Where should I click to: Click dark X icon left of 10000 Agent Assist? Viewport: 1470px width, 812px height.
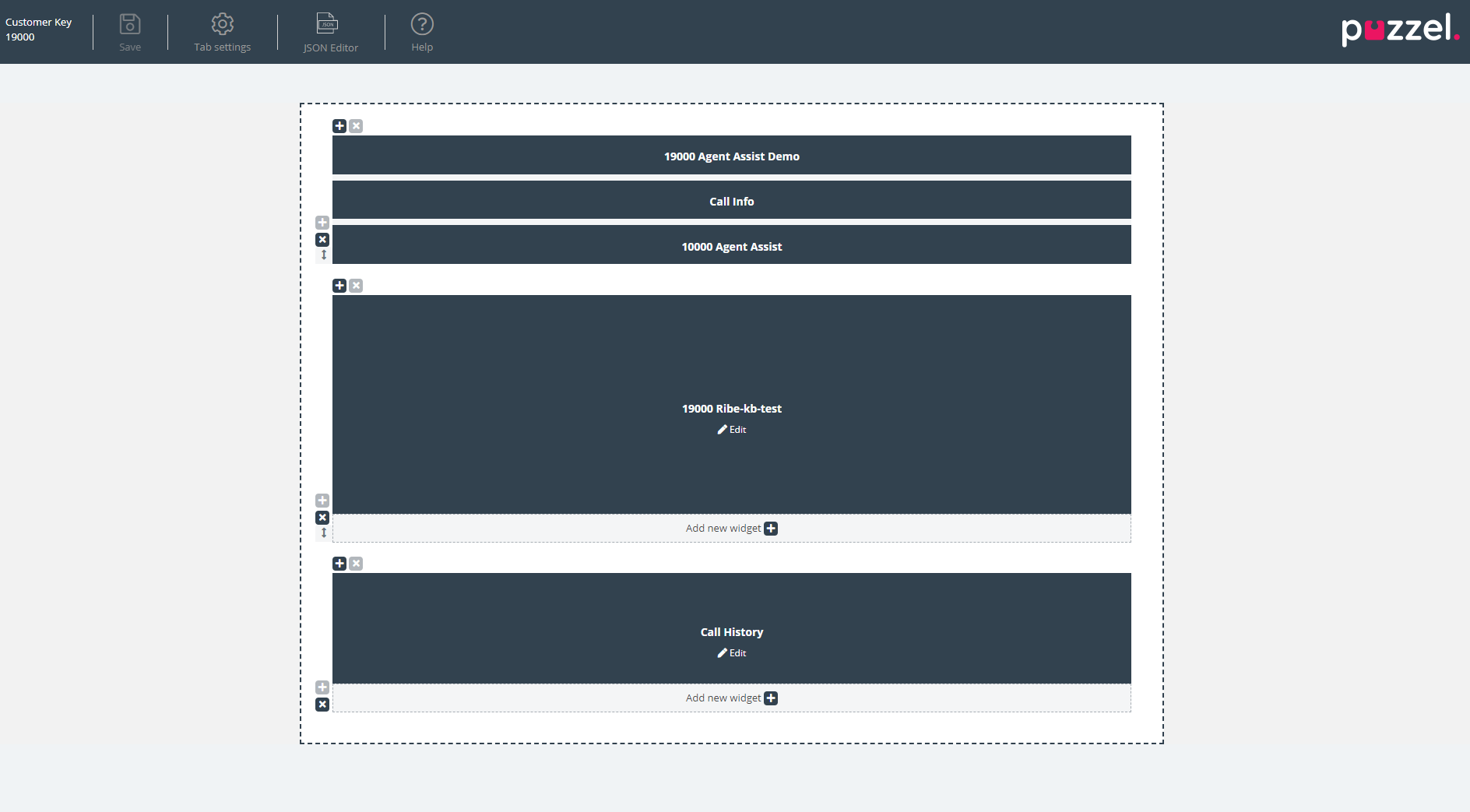[x=322, y=240]
